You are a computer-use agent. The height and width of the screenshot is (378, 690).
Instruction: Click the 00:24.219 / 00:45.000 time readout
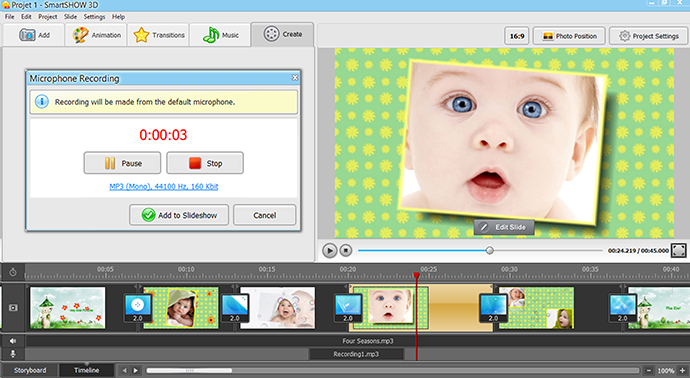coord(638,250)
